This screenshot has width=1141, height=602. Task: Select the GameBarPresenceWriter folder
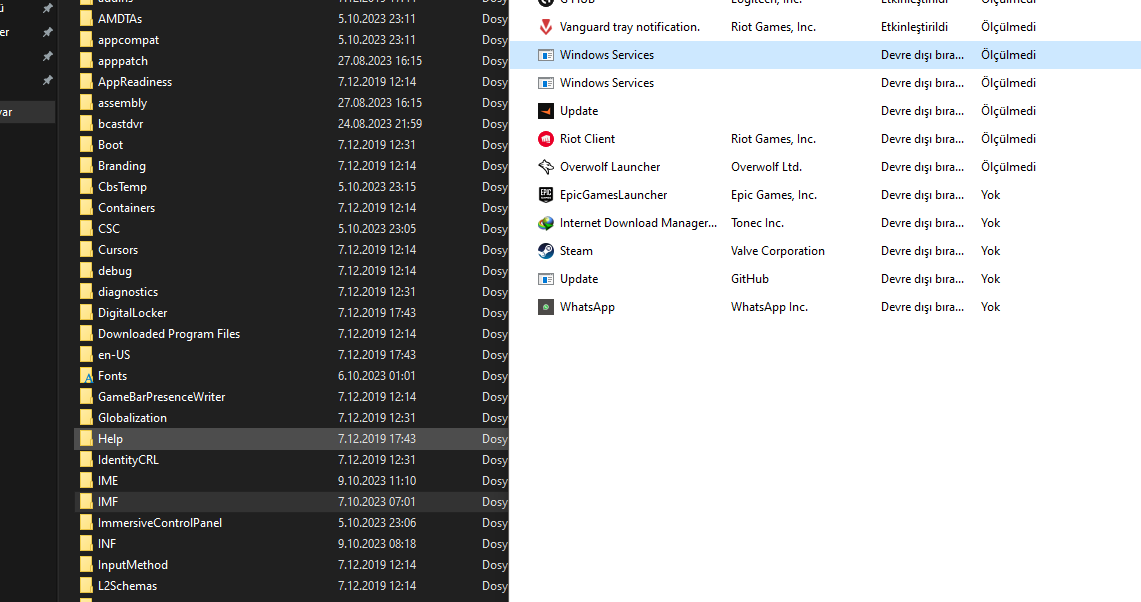pos(162,397)
